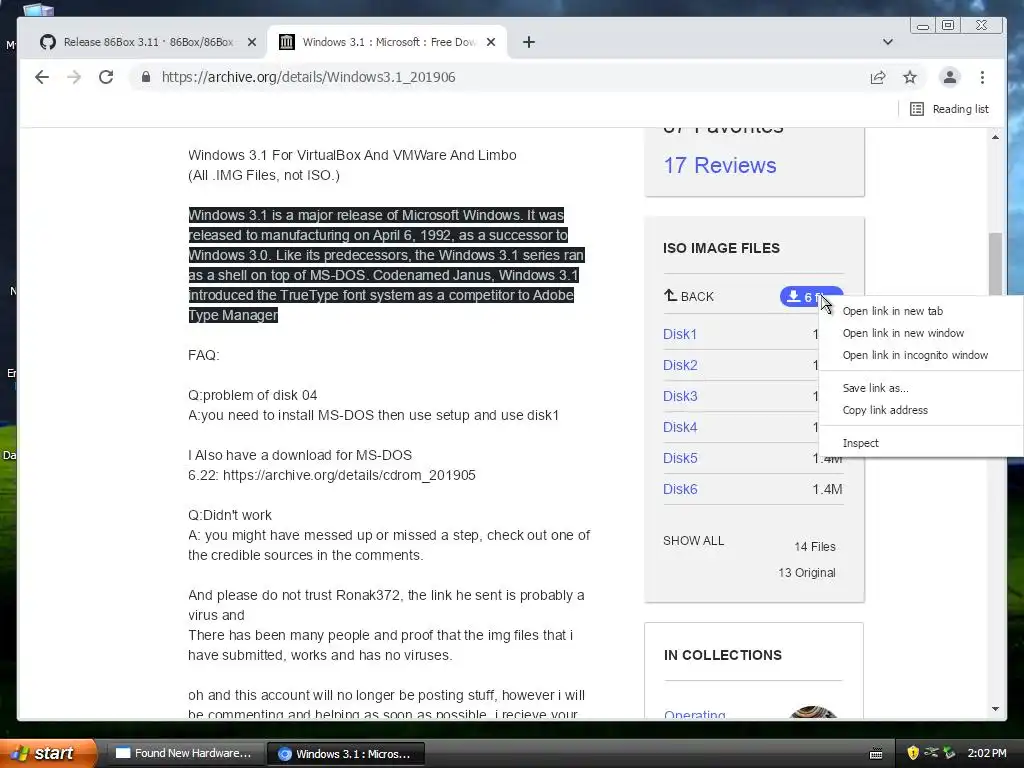This screenshot has height=768, width=1024.
Task: Expand the tab search chevron
Action: pos(888,42)
